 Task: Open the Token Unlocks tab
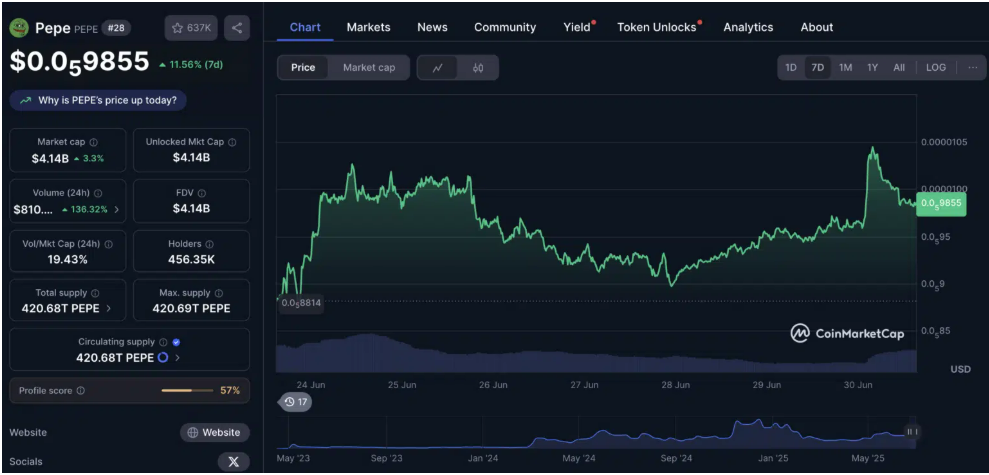tap(658, 27)
